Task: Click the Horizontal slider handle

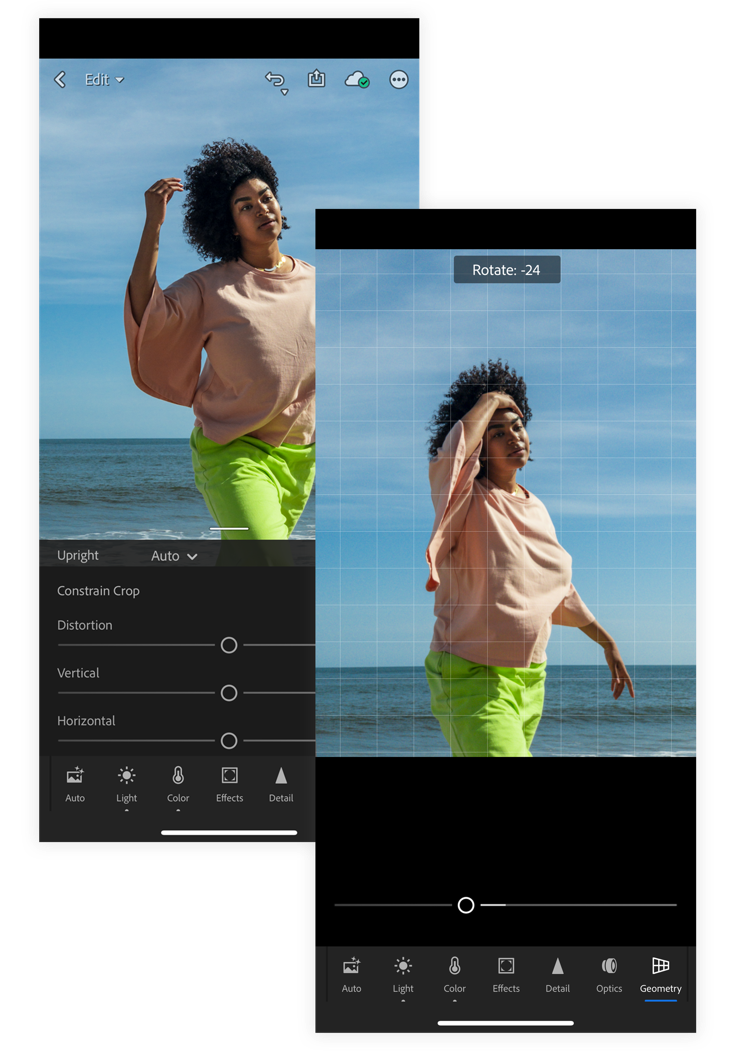Action: pyautogui.click(x=229, y=741)
